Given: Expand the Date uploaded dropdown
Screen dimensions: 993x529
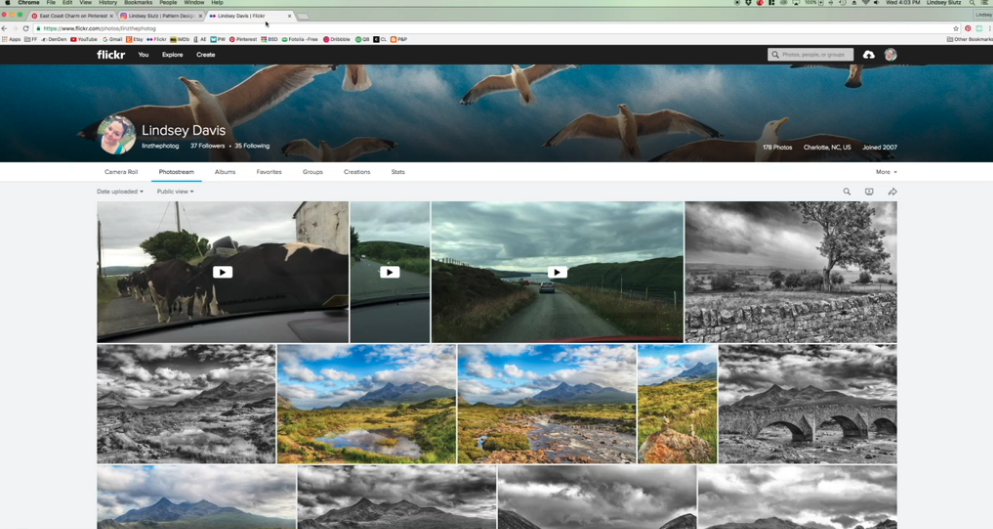Looking at the screenshot, I should pos(120,191).
